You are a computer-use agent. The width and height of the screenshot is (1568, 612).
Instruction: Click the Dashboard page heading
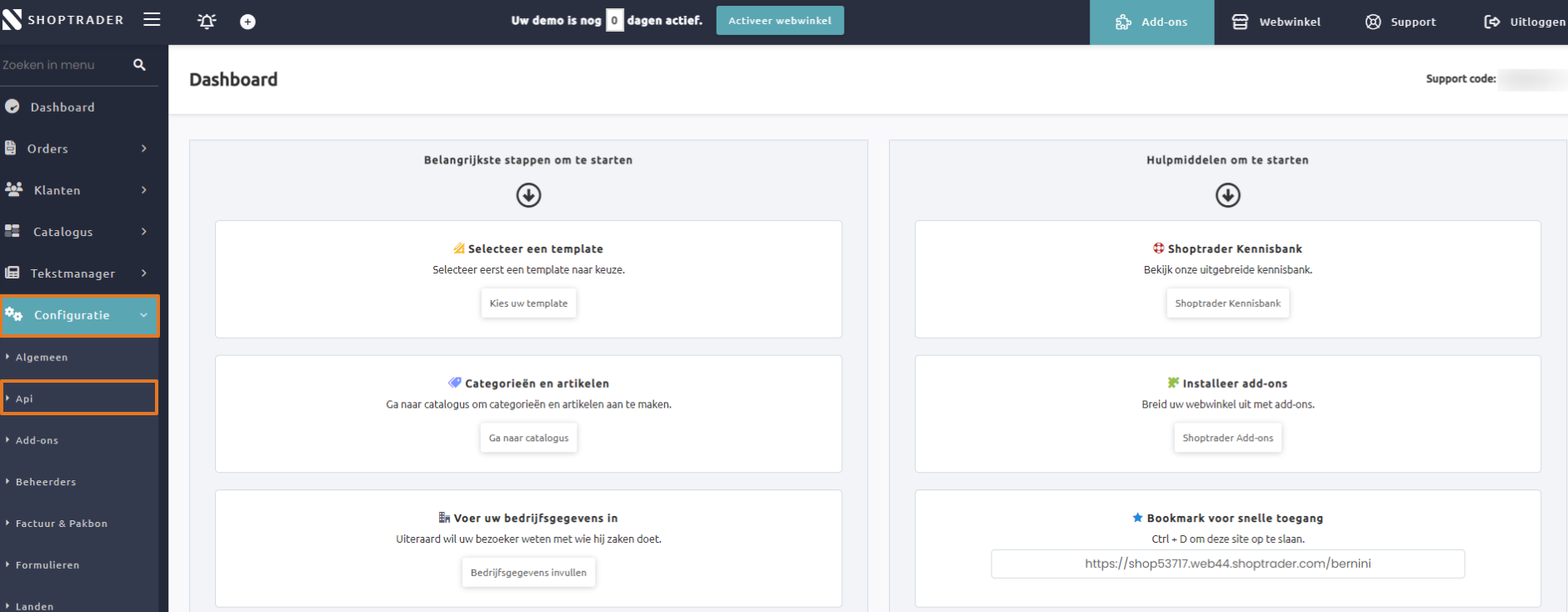click(233, 79)
